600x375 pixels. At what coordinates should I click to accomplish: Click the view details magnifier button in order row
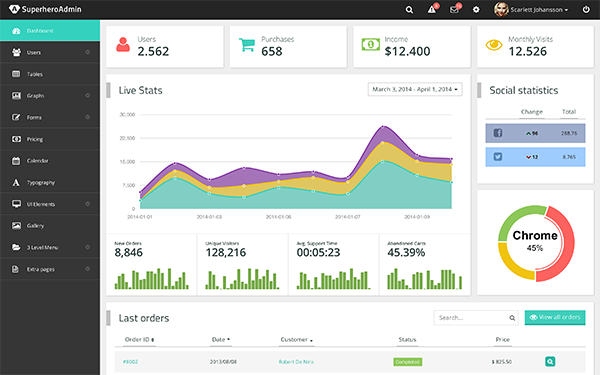[x=550, y=361]
